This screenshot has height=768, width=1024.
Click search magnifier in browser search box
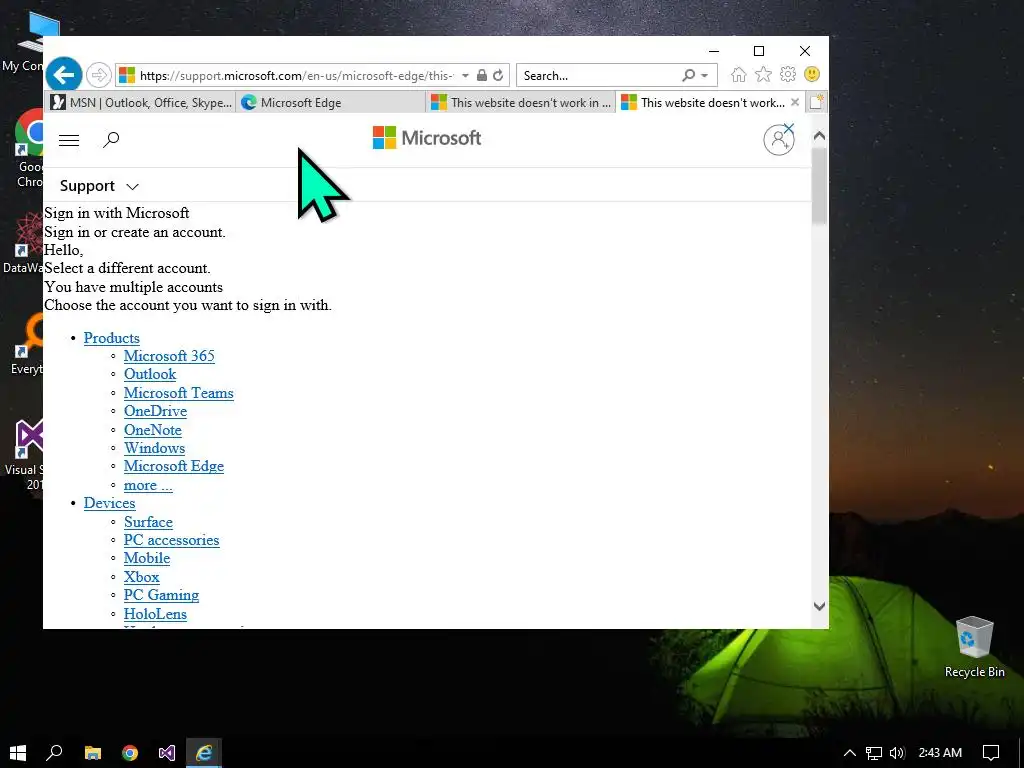click(689, 75)
